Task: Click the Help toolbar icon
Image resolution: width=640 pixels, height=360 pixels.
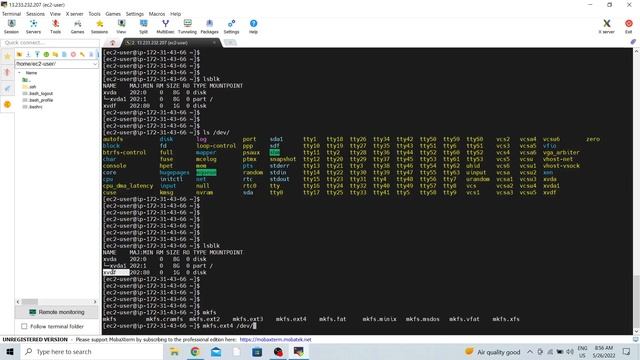Action: click(x=253, y=27)
